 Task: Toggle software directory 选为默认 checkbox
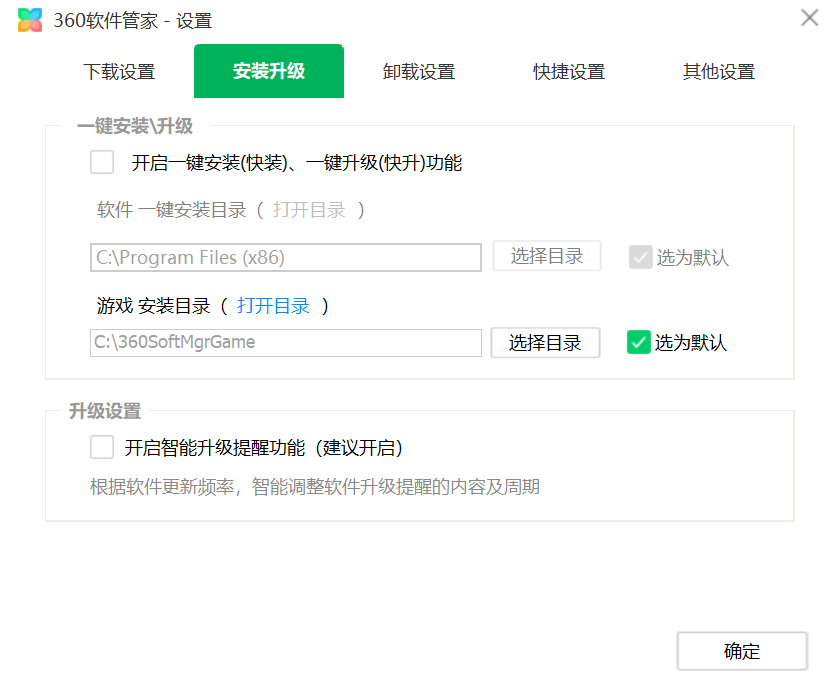click(641, 257)
